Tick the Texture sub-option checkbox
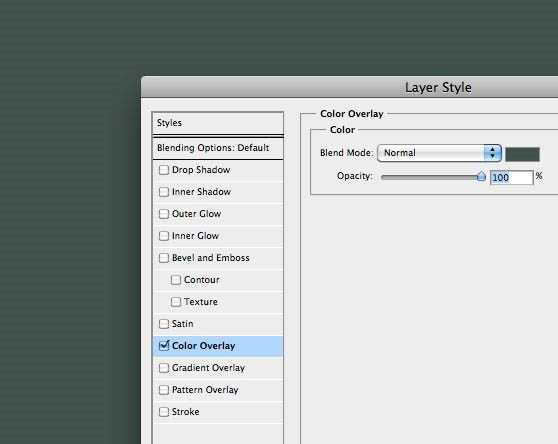The width and height of the screenshot is (558, 444). click(x=176, y=302)
